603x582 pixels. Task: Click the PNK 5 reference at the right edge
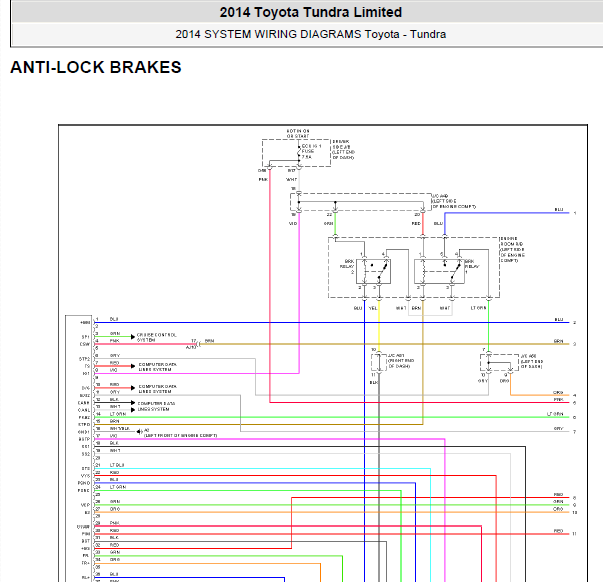(565, 401)
